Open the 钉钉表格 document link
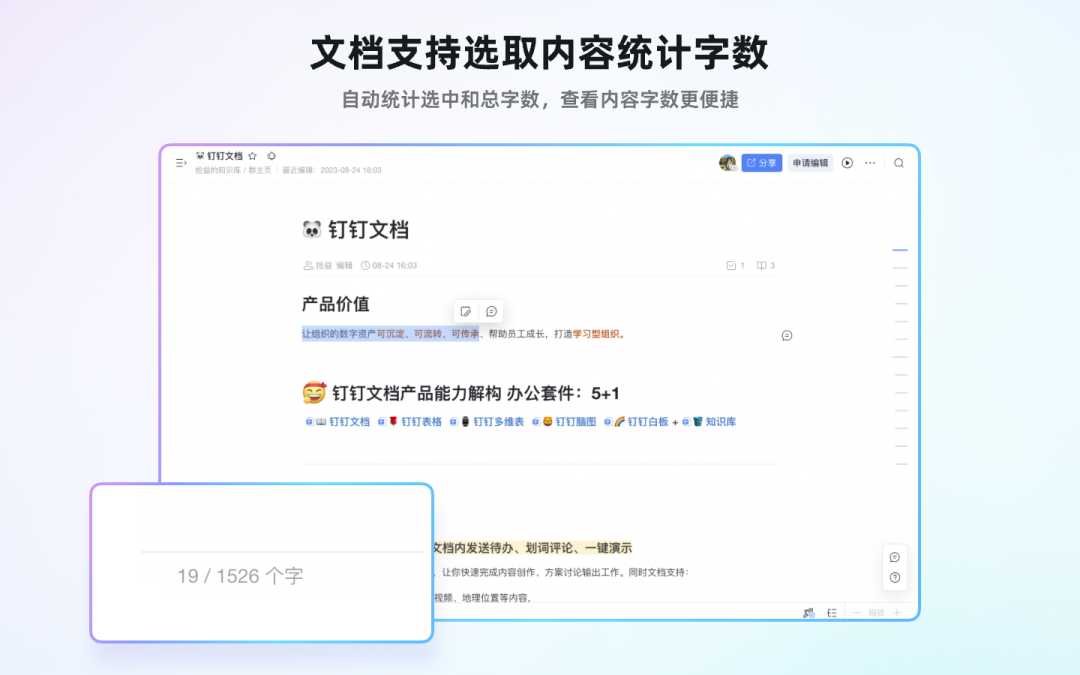The width and height of the screenshot is (1080, 675). tap(415, 422)
